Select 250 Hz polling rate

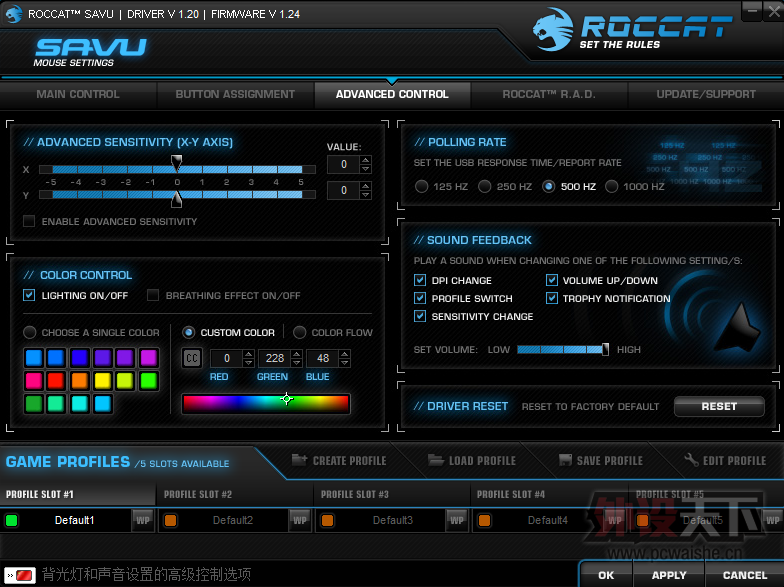click(484, 186)
